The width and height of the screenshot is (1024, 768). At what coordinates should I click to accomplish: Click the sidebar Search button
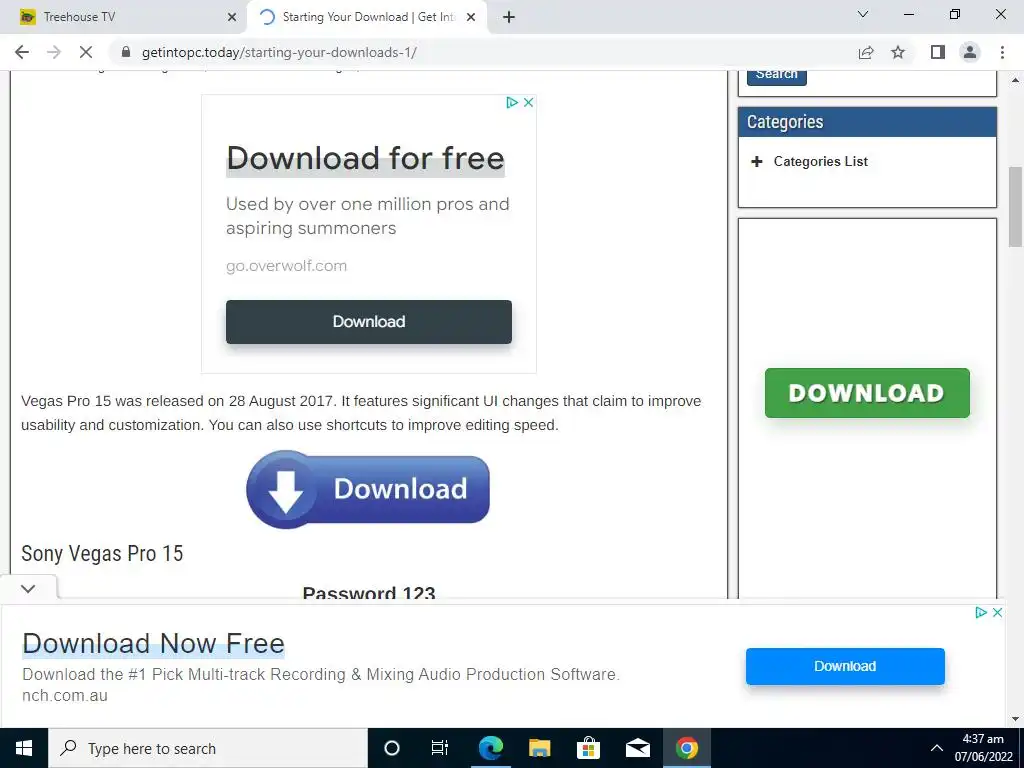coord(776,75)
